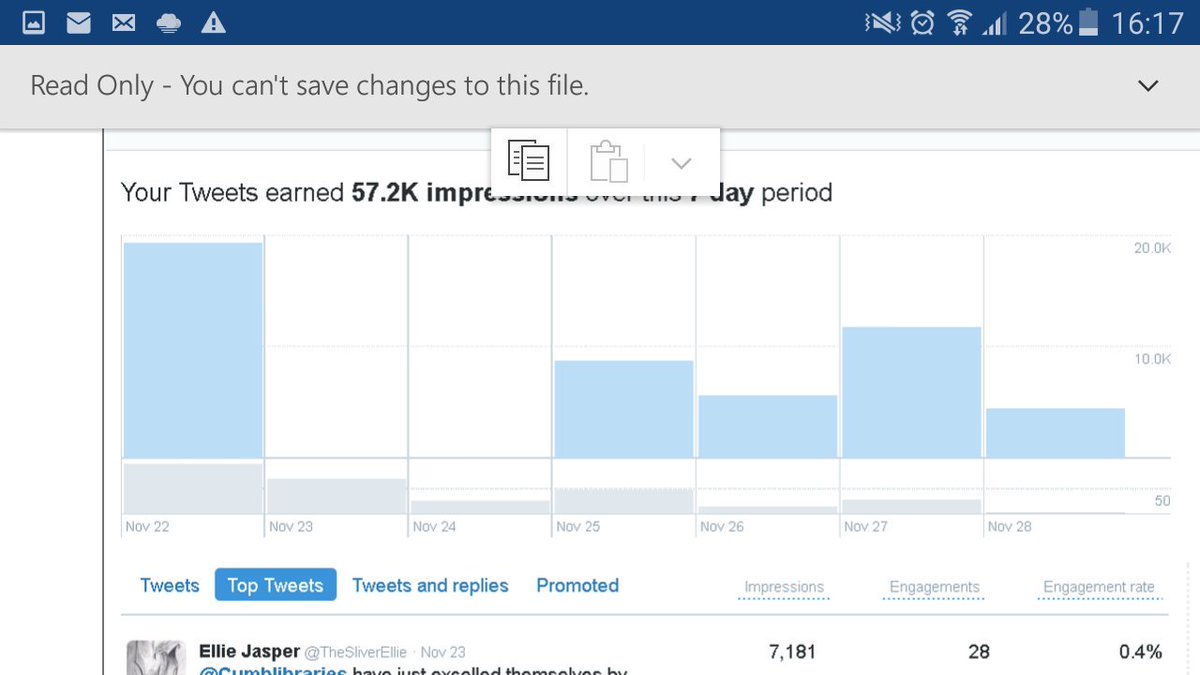
Task: Open Ellie Jasper's profile name link
Action: tap(249, 652)
